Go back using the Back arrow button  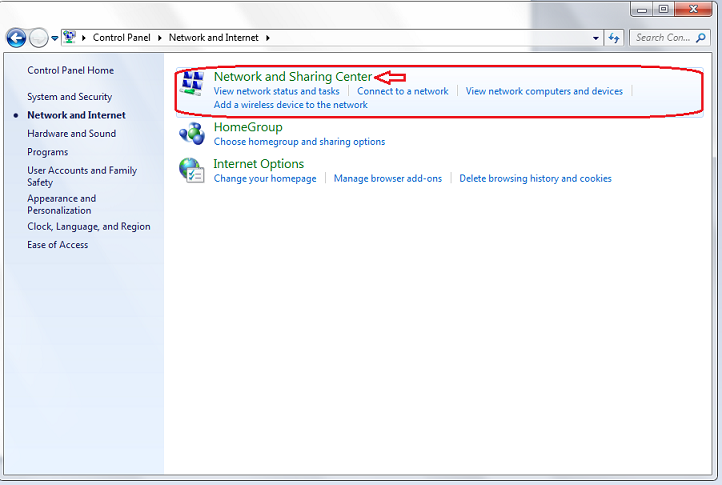(16, 38)
